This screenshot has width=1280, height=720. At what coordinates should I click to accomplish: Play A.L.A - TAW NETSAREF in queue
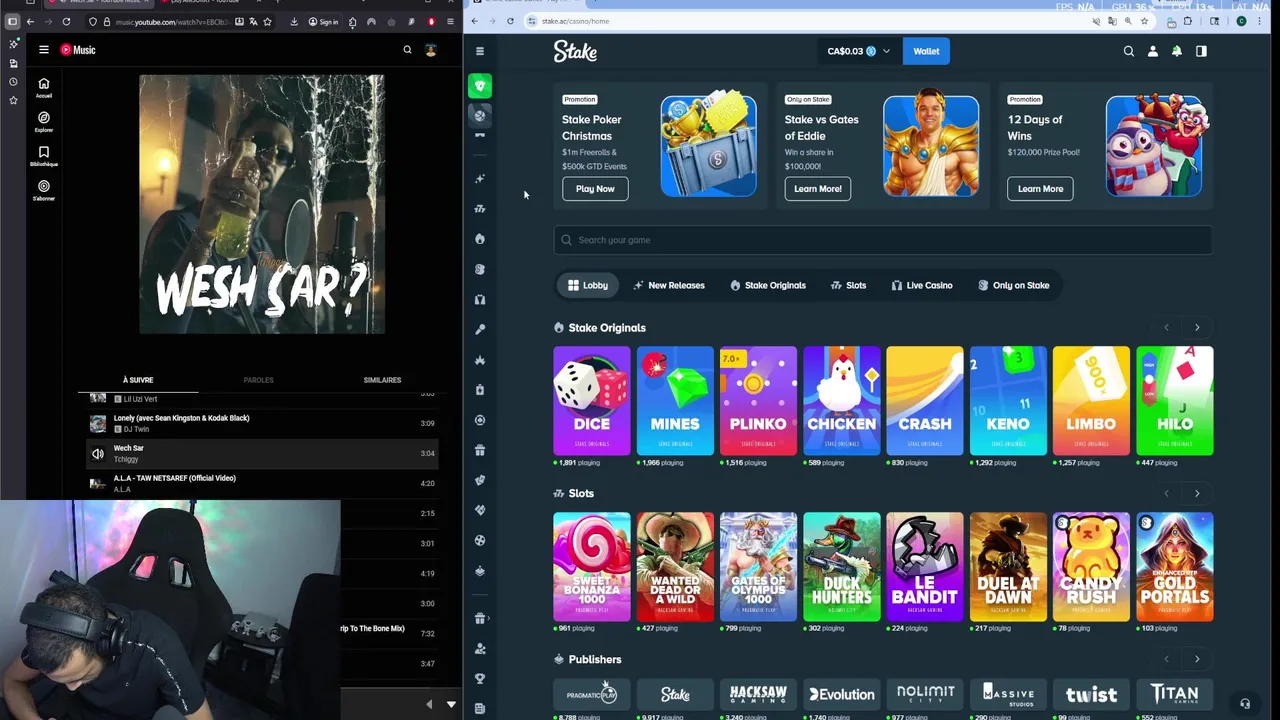coord(260,483)
